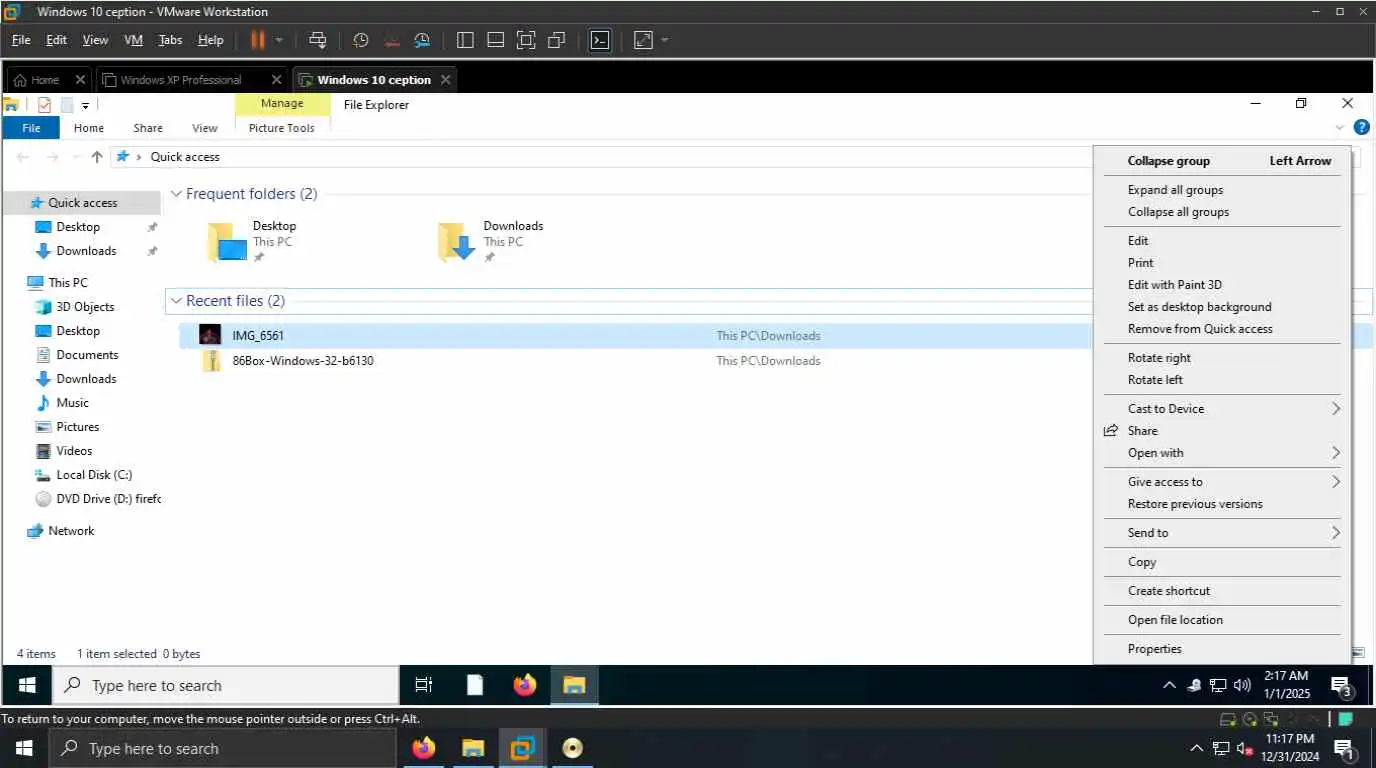Viewport: 1376px width, 768px height.
Task: Click the disc icon on the host taskbar
Action: (572, 748)
